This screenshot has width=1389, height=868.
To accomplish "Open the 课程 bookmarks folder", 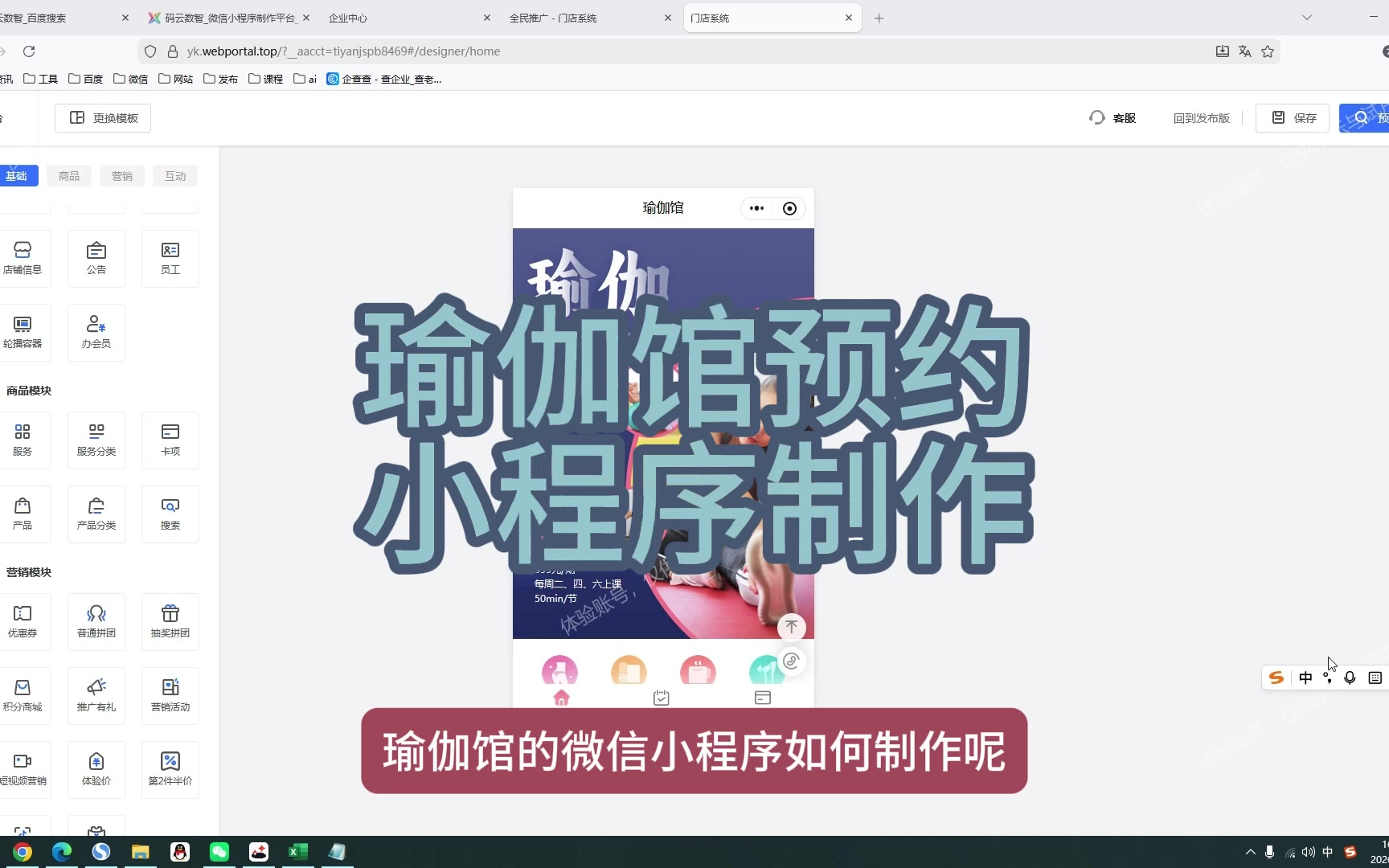I will click(x=265, y=79).
